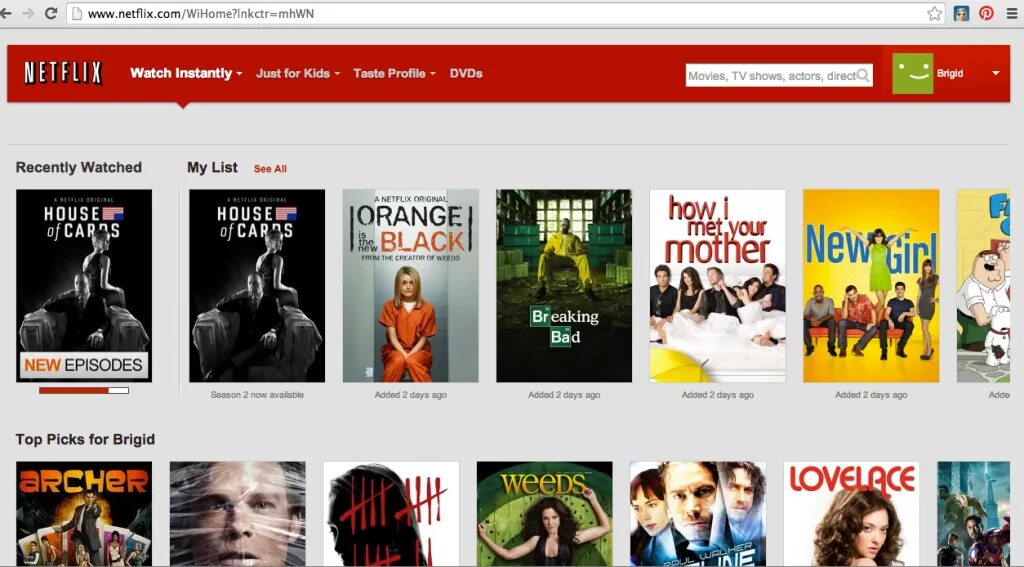Open Orange is the New Black poster
This screenshot has width=1024, height=567.
click(411, 285)
